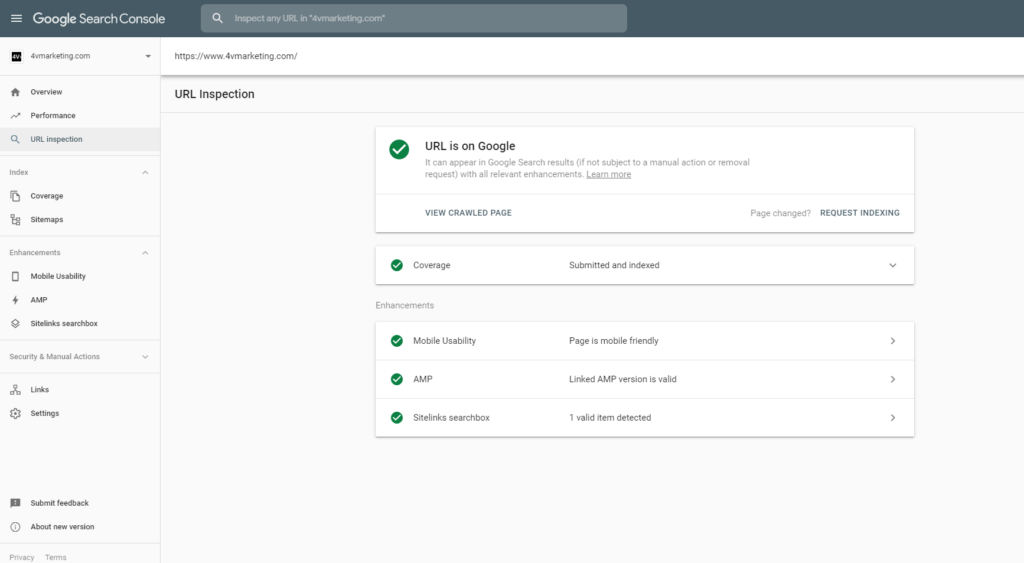Open the Privacy link
The width and height of the screenshot is (1024, 563).
click(22, 557)
